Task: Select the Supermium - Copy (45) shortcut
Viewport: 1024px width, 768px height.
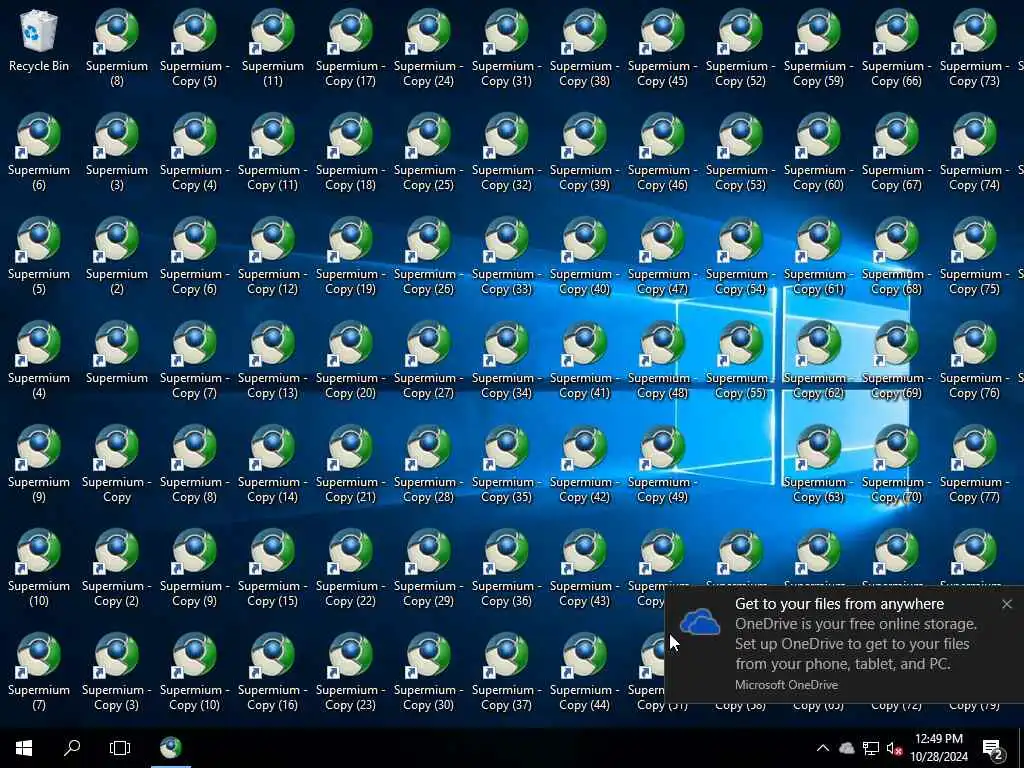Action: click(x=662, y=48)
